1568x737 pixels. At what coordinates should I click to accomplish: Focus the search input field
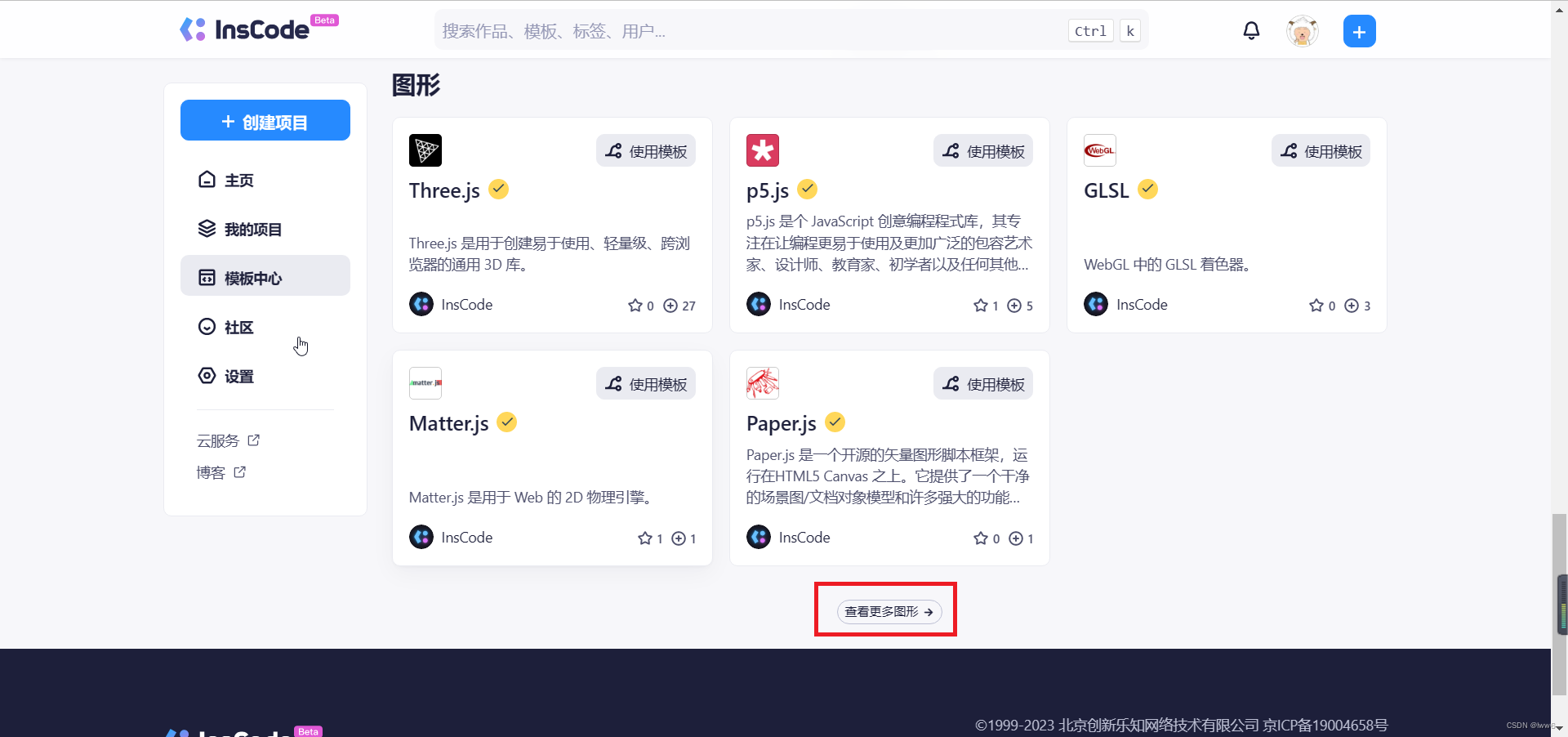coord(791,31)
